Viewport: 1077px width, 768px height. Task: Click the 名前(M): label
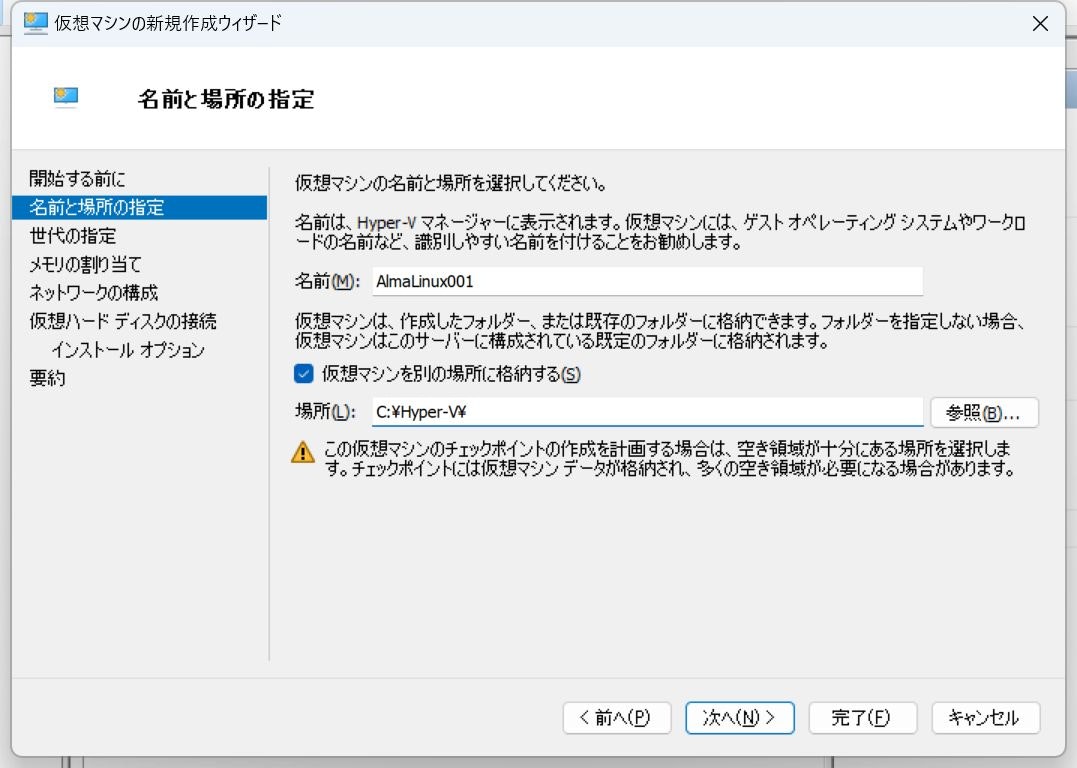tap(327, 282)
